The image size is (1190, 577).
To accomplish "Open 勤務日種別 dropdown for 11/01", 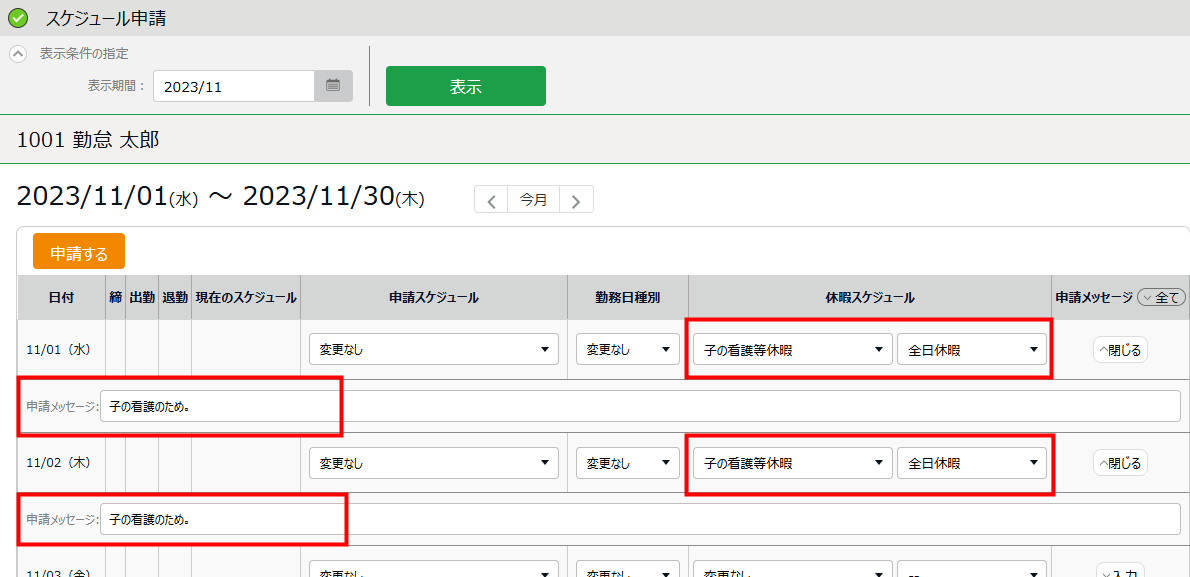I will pyautogui.click(x=627, y=350).
